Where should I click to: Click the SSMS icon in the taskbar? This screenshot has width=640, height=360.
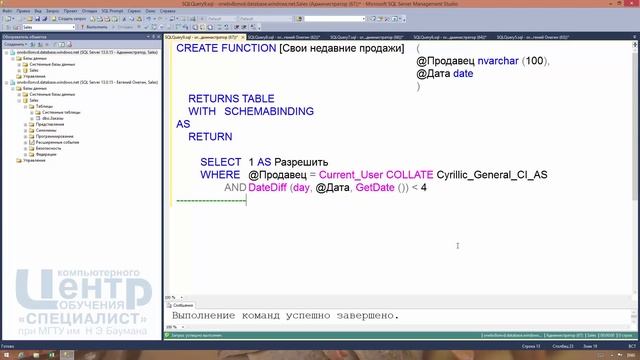click(67, 355)
